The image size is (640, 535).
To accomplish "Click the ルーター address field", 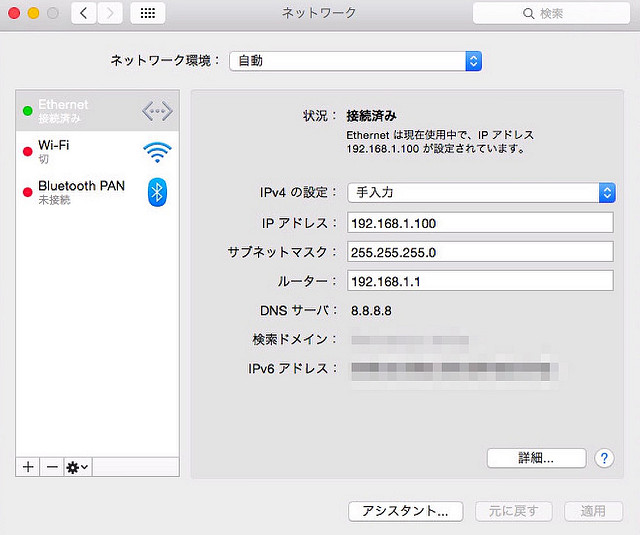I will click(480, 281).
